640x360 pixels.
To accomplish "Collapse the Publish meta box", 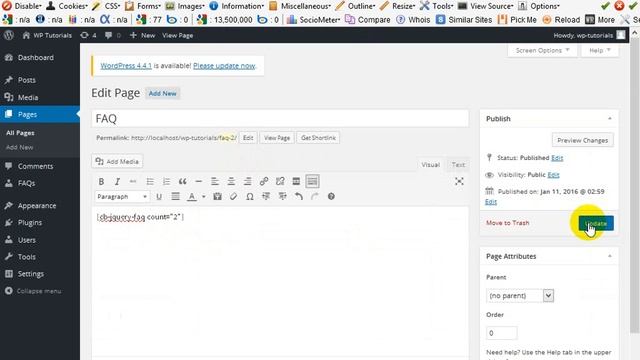I will coord(610,119).
